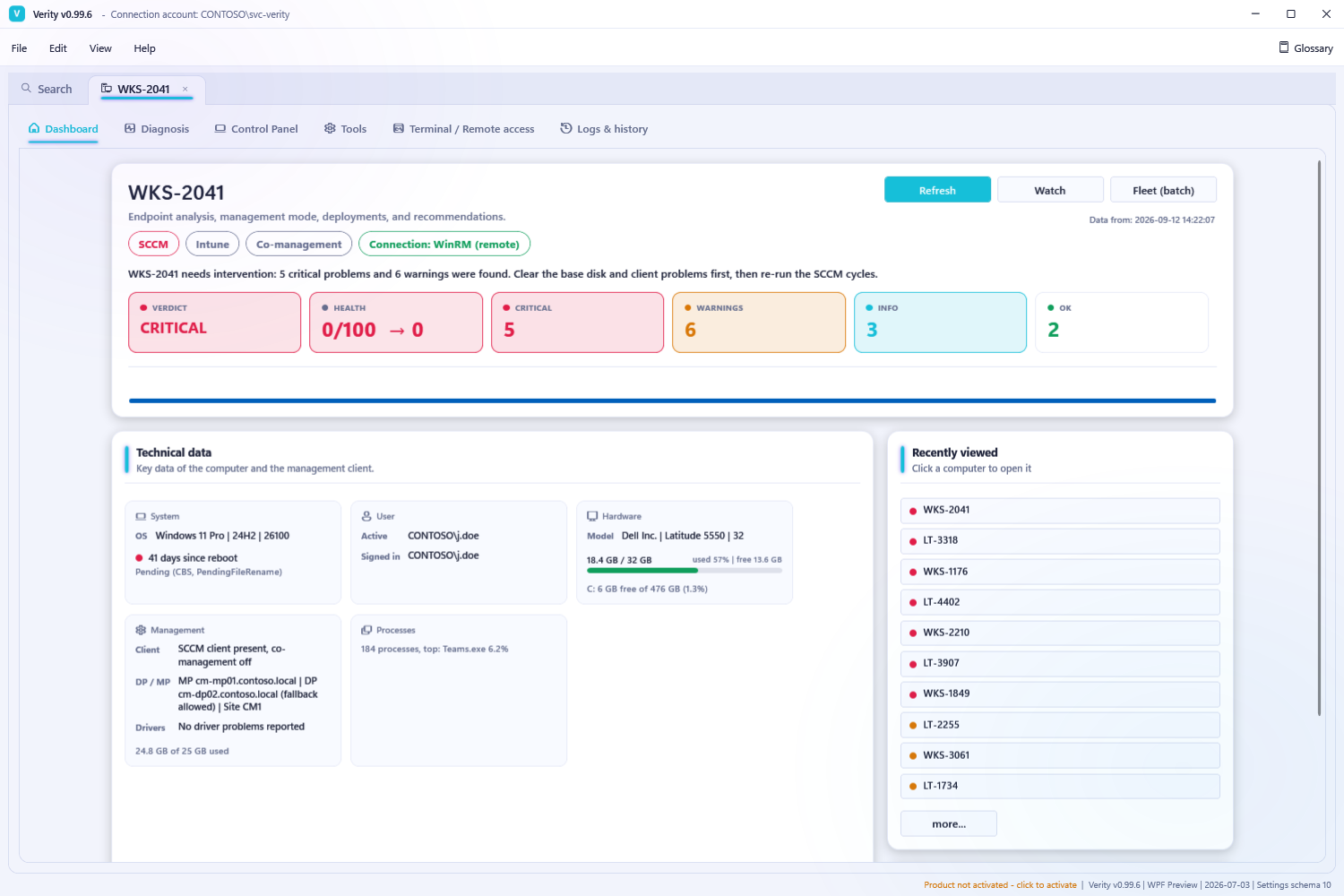Click the Tools gear icon
Image resolution: width=1344 pixels, height=896 pixels.
coord(330,128)
